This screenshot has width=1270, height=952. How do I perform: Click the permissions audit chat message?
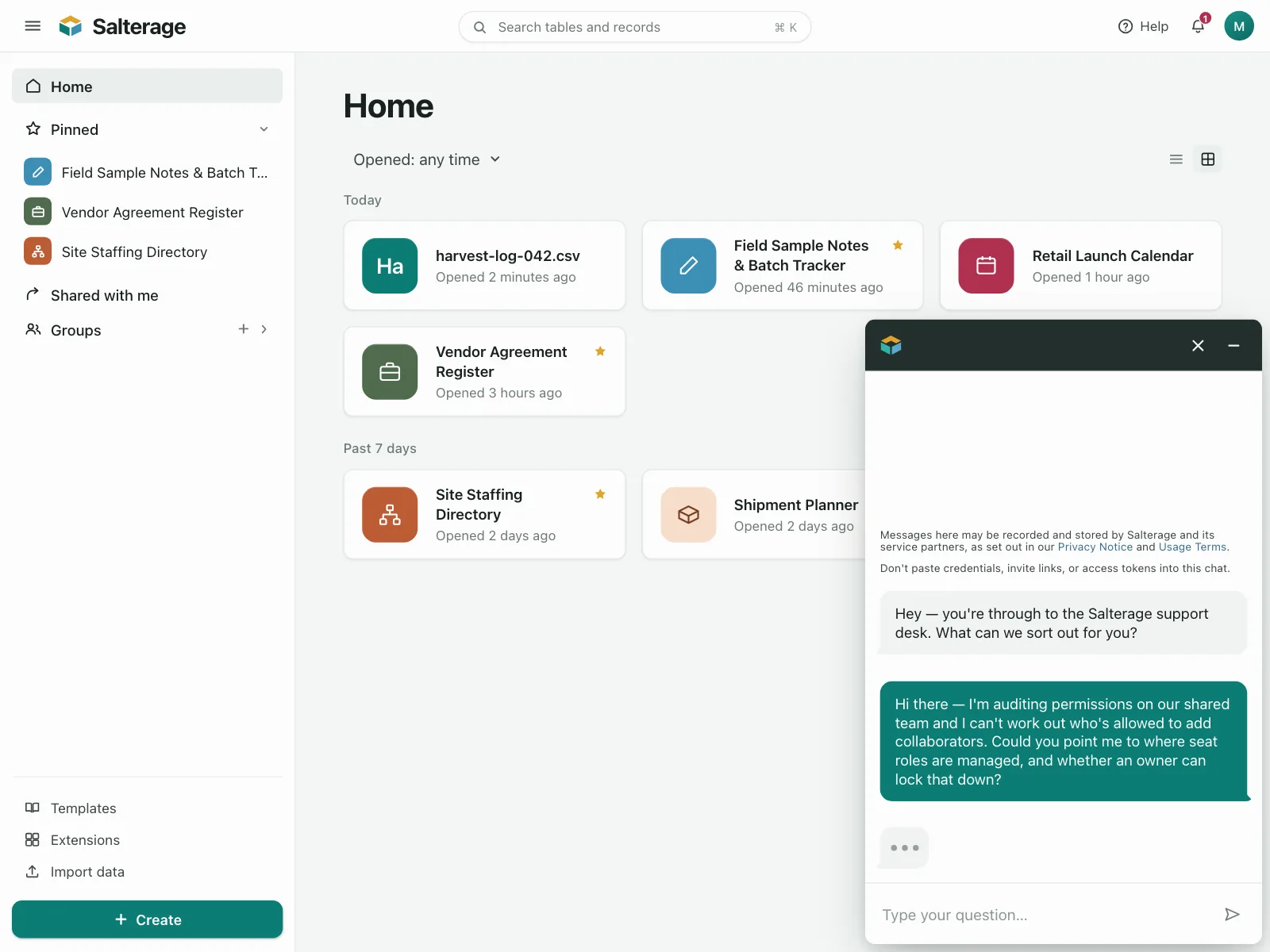(x=1064, y=741)
